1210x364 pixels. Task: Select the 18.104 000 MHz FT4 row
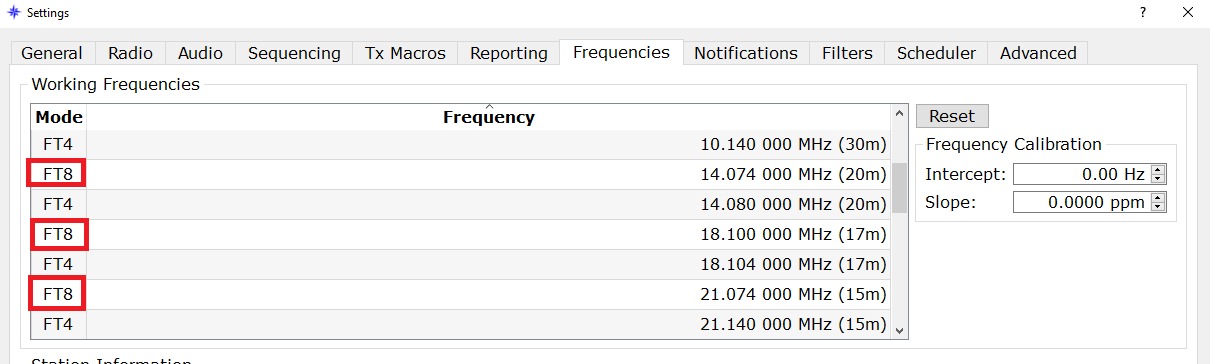coord(460,264)
